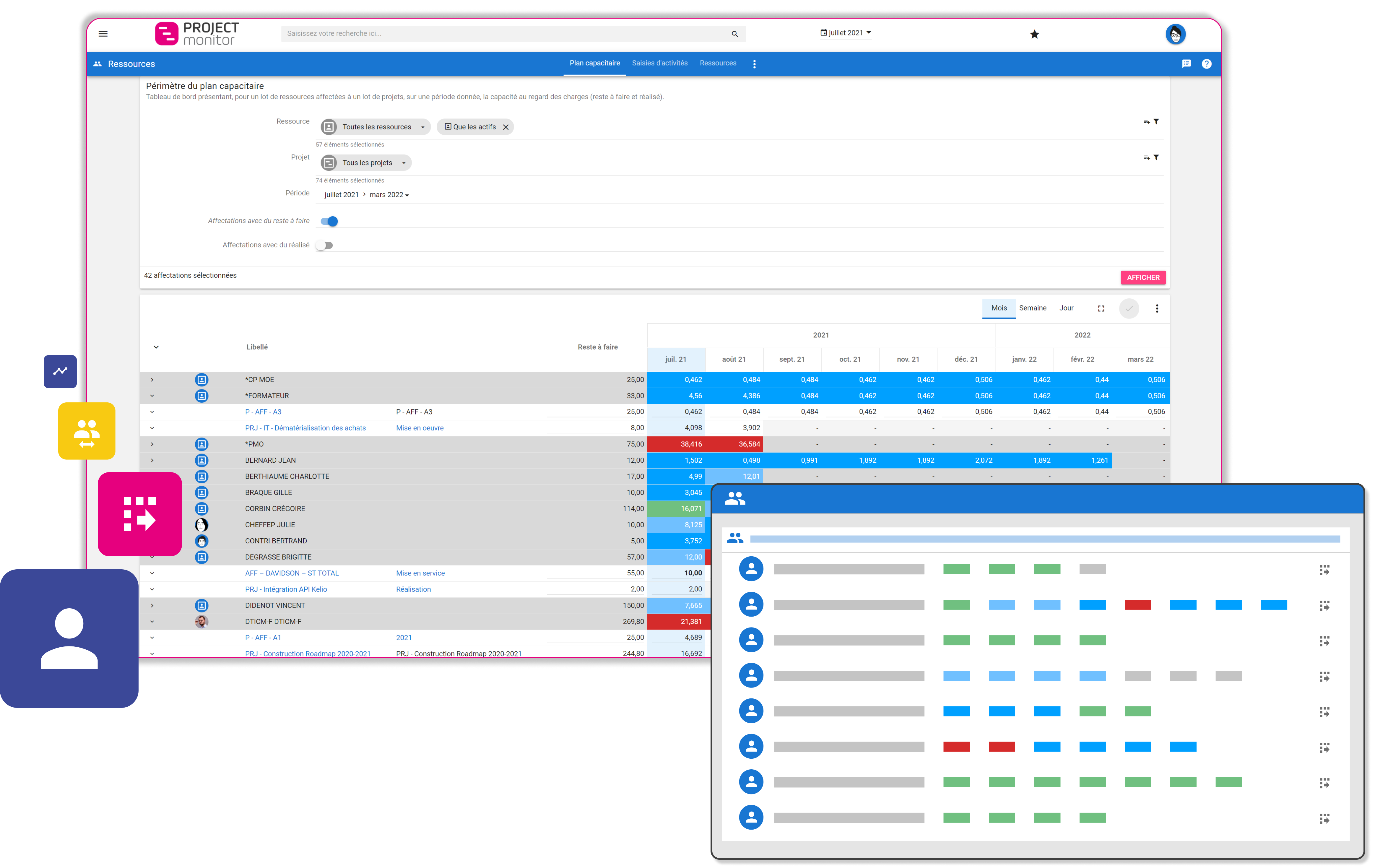The height and width of the screenshot is (868, 1375).
Task: Enable Affectations avec du réalisé toggle
Action: pyautogui.click(x=325, y=246)
